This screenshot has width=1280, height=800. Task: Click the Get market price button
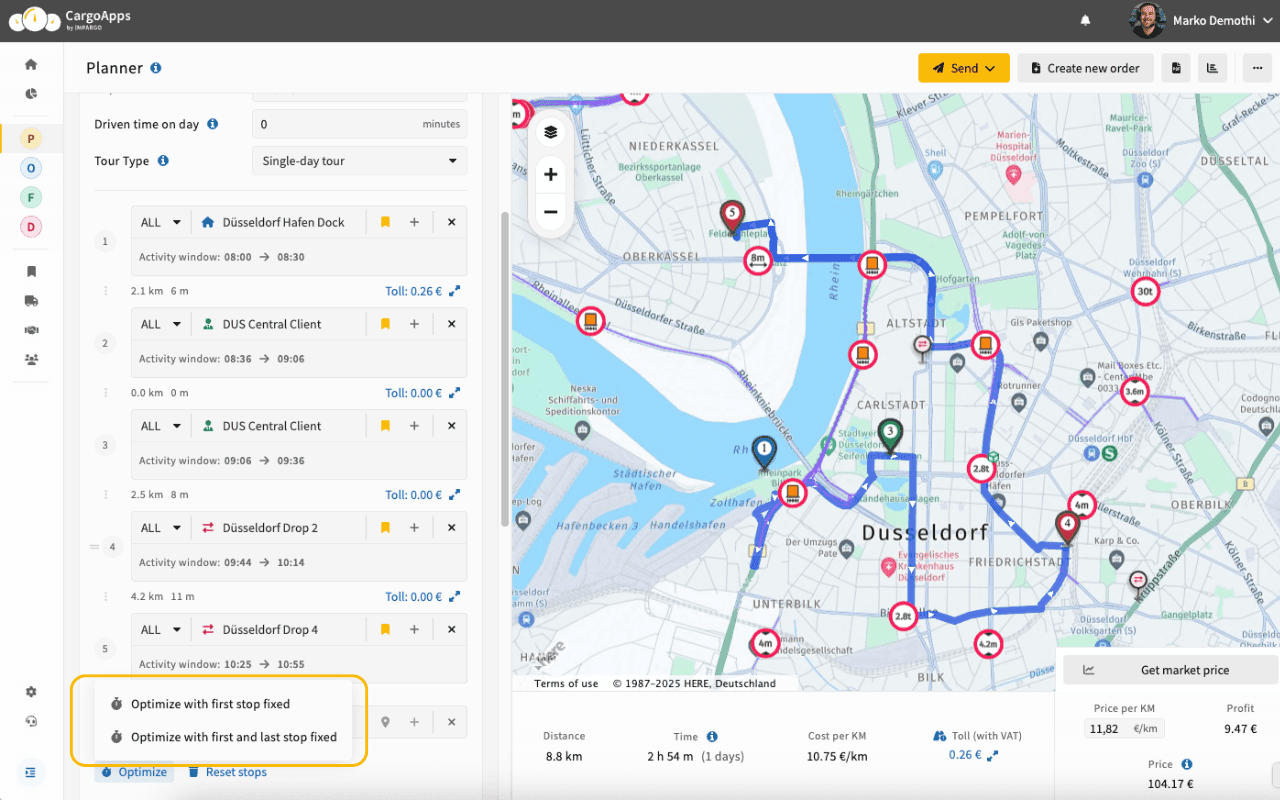1171,670
